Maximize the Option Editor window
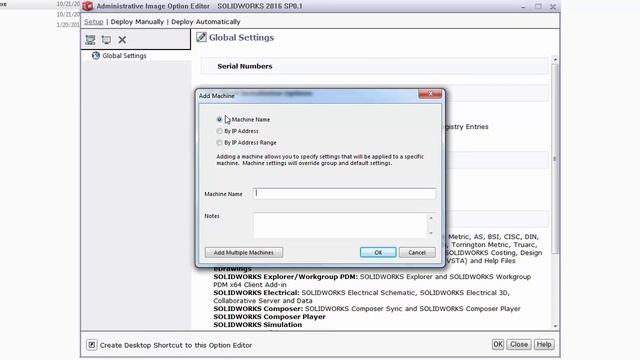Viewport: 640px width, 360px height. tap(538, 7)
